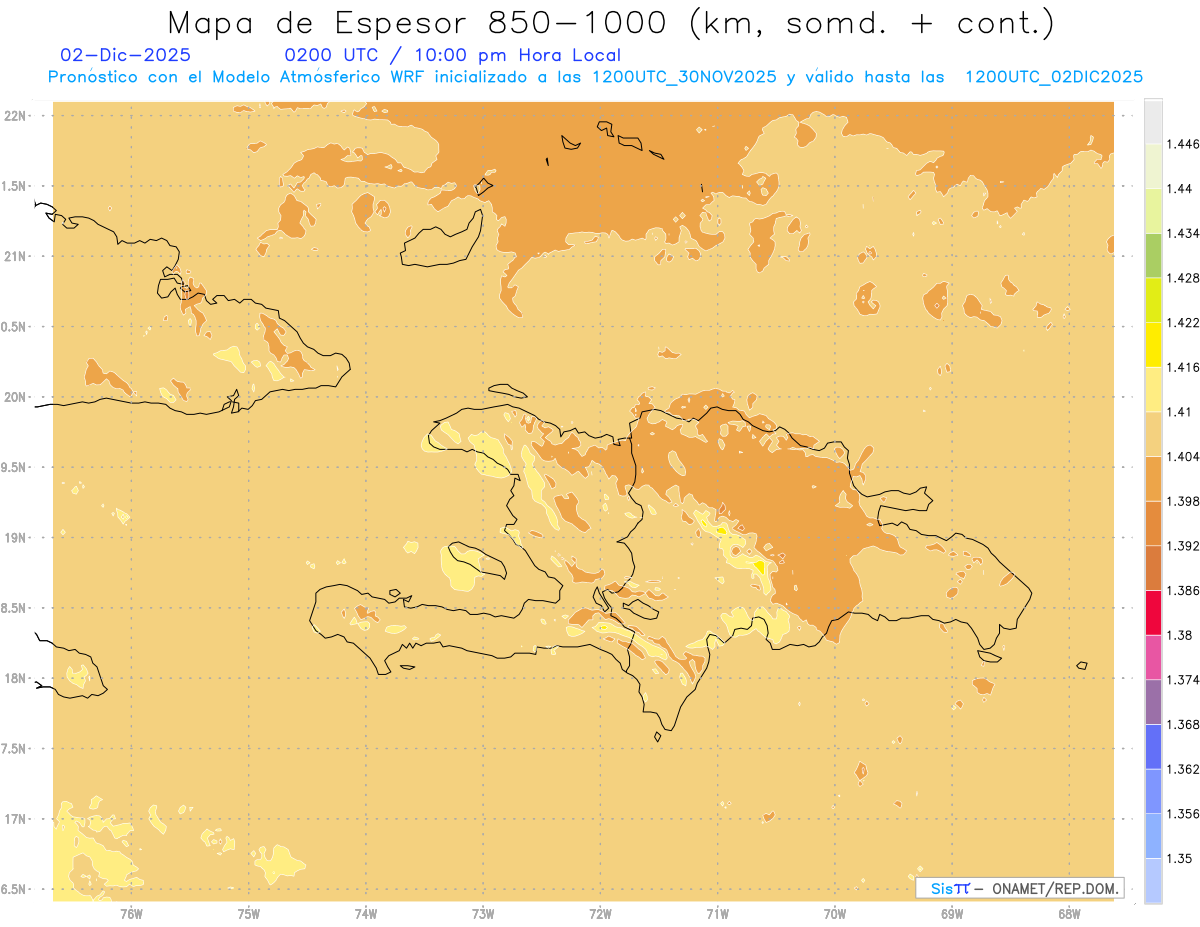The width and height of the screenshot is (1200, 927).
Task: Click the 69W longitude label
Action: [952, 914]
